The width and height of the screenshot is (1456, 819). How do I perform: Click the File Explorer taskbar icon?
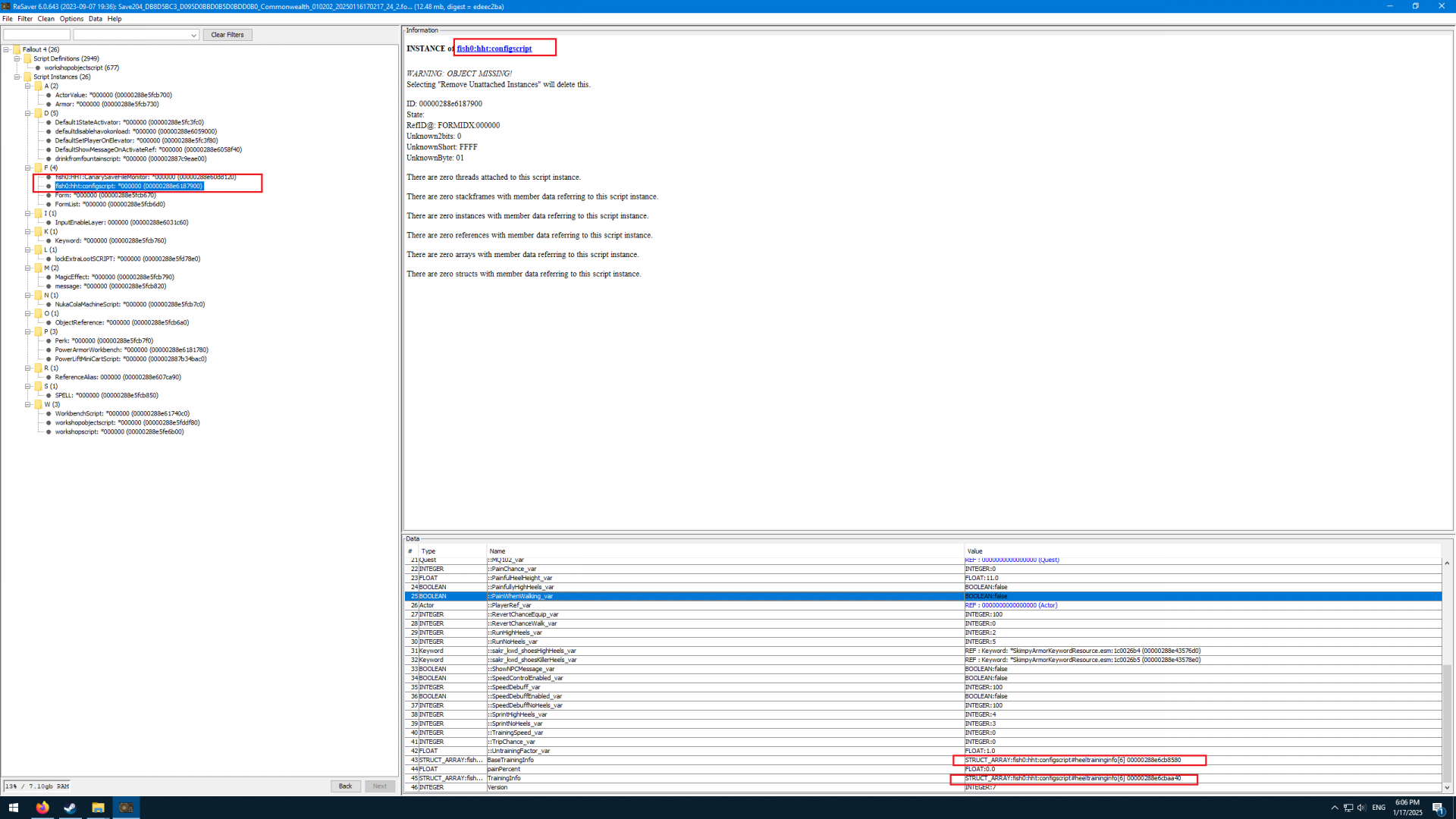98,808
